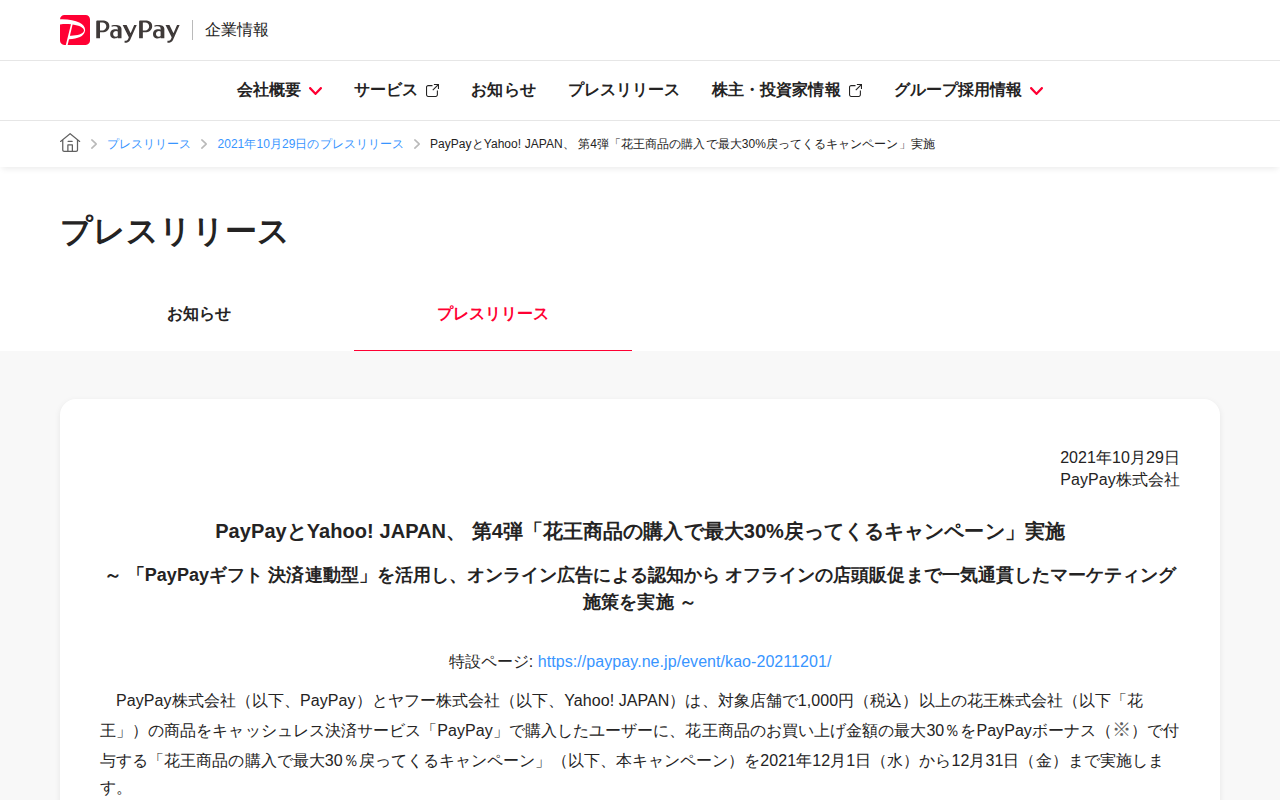This screenshot has width=1280, height=800.
Task: Click the large プレスリリース page heading
Action: (x=174, y=231)
